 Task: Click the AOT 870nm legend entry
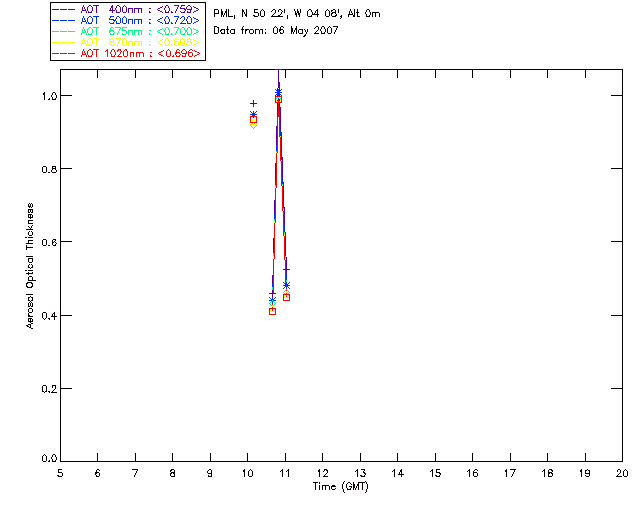(126, 42)
